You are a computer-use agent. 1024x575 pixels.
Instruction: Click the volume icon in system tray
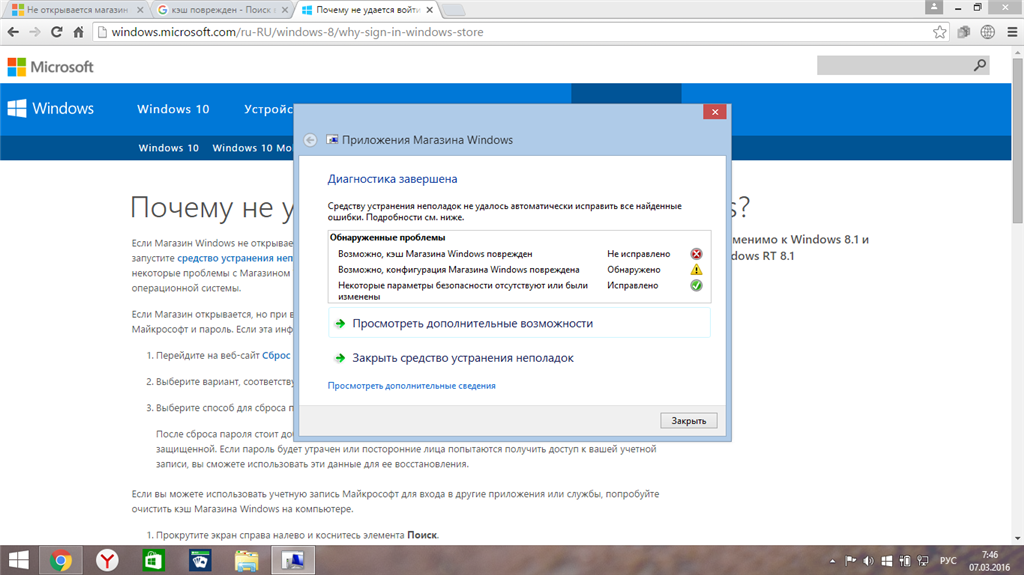point(868,561)
